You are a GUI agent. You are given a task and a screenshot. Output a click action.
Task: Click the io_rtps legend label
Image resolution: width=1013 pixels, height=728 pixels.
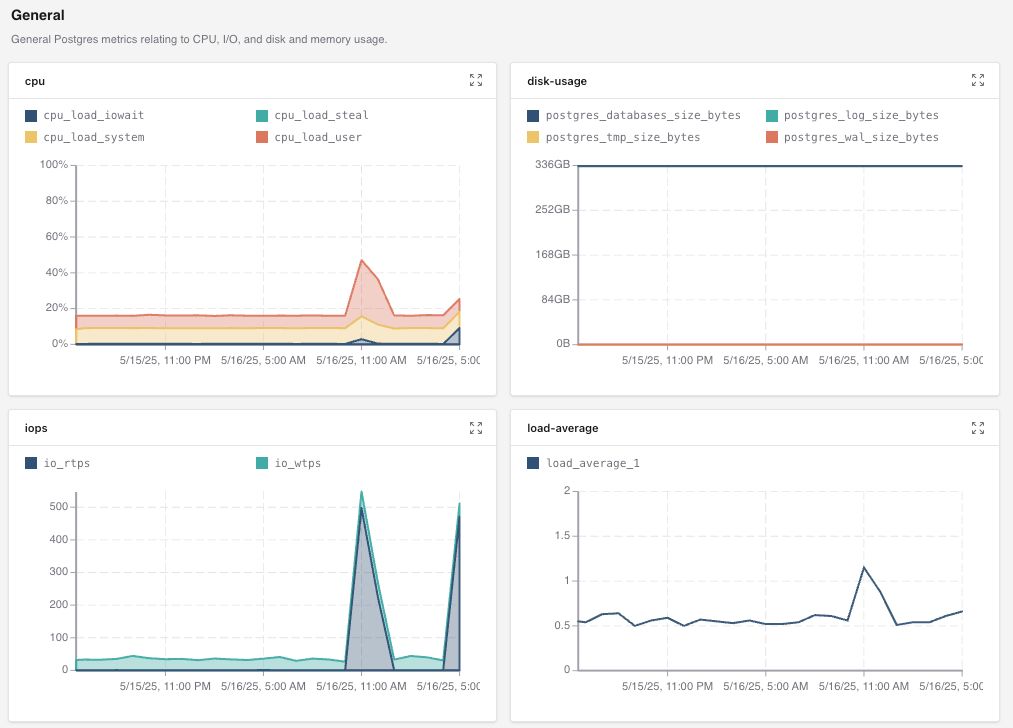[x=67, y=463]
